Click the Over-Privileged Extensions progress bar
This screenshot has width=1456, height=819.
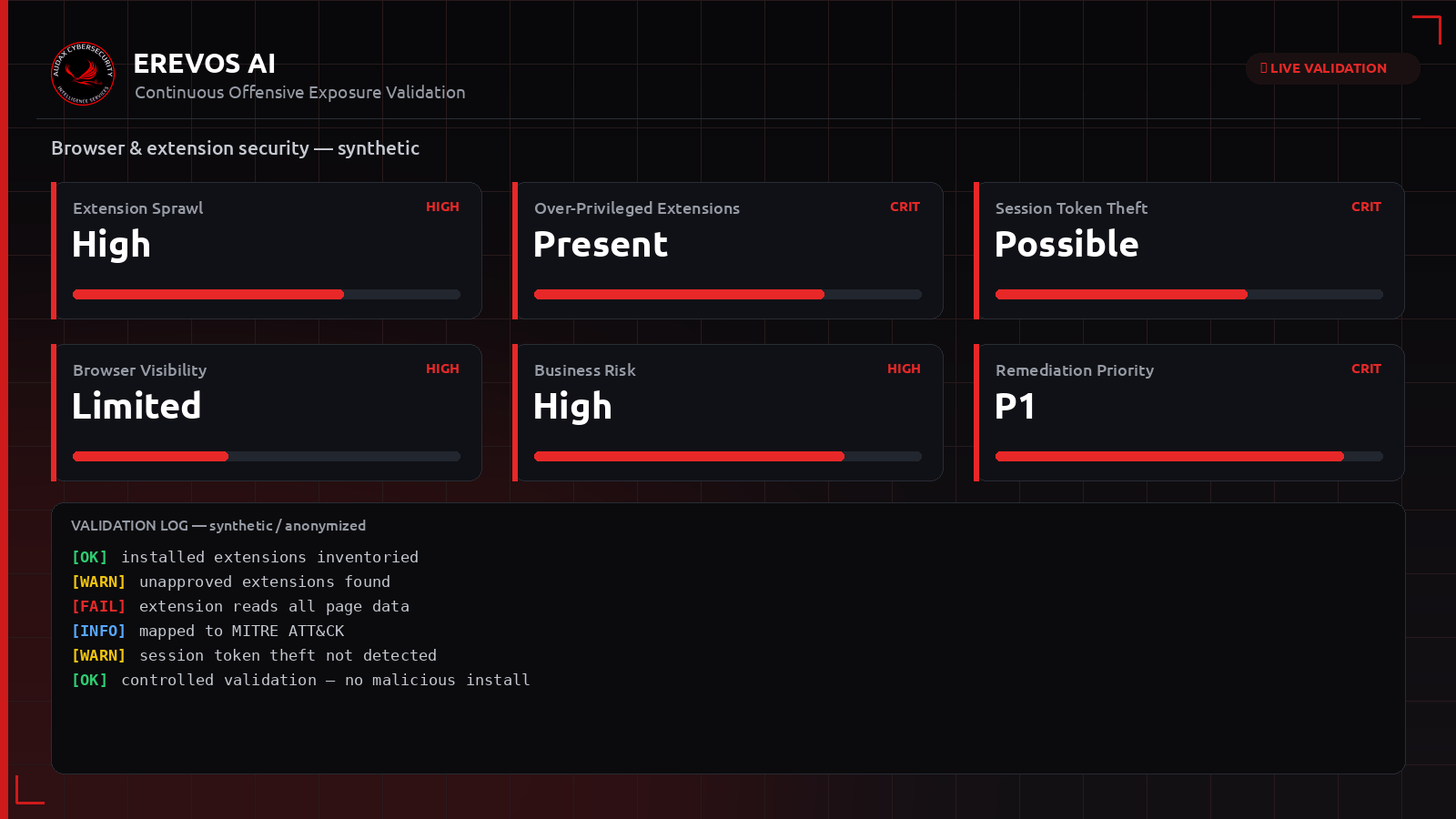click(x=728, y=295)
